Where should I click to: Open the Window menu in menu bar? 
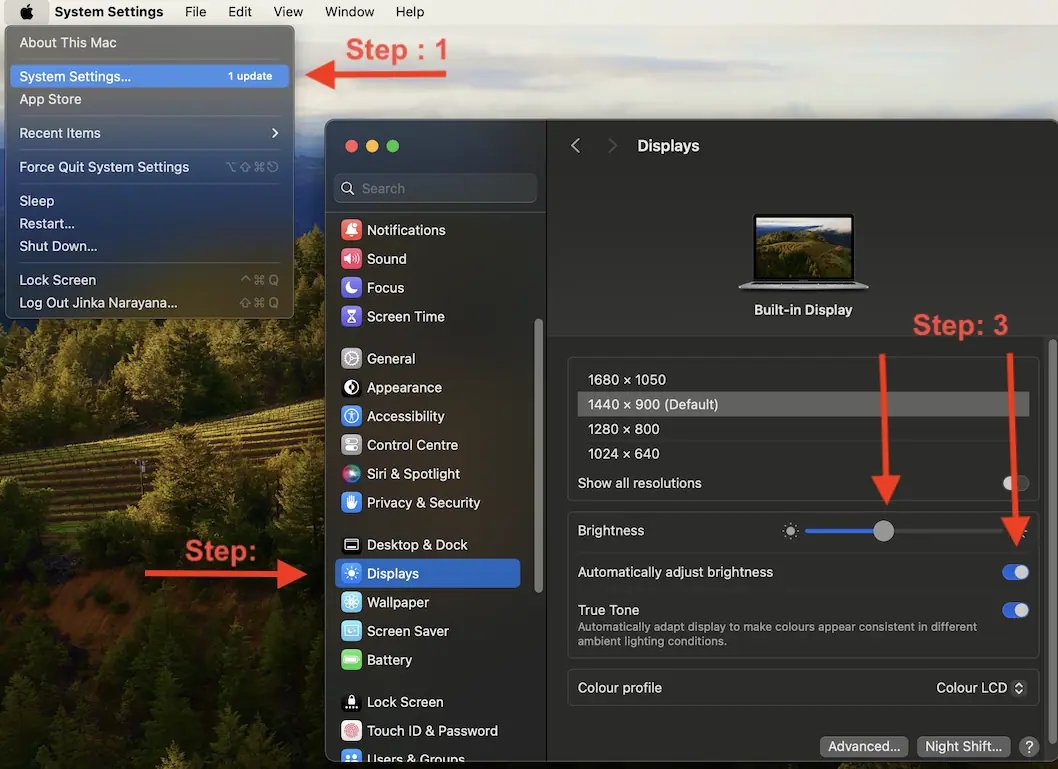tap(349, 12)
